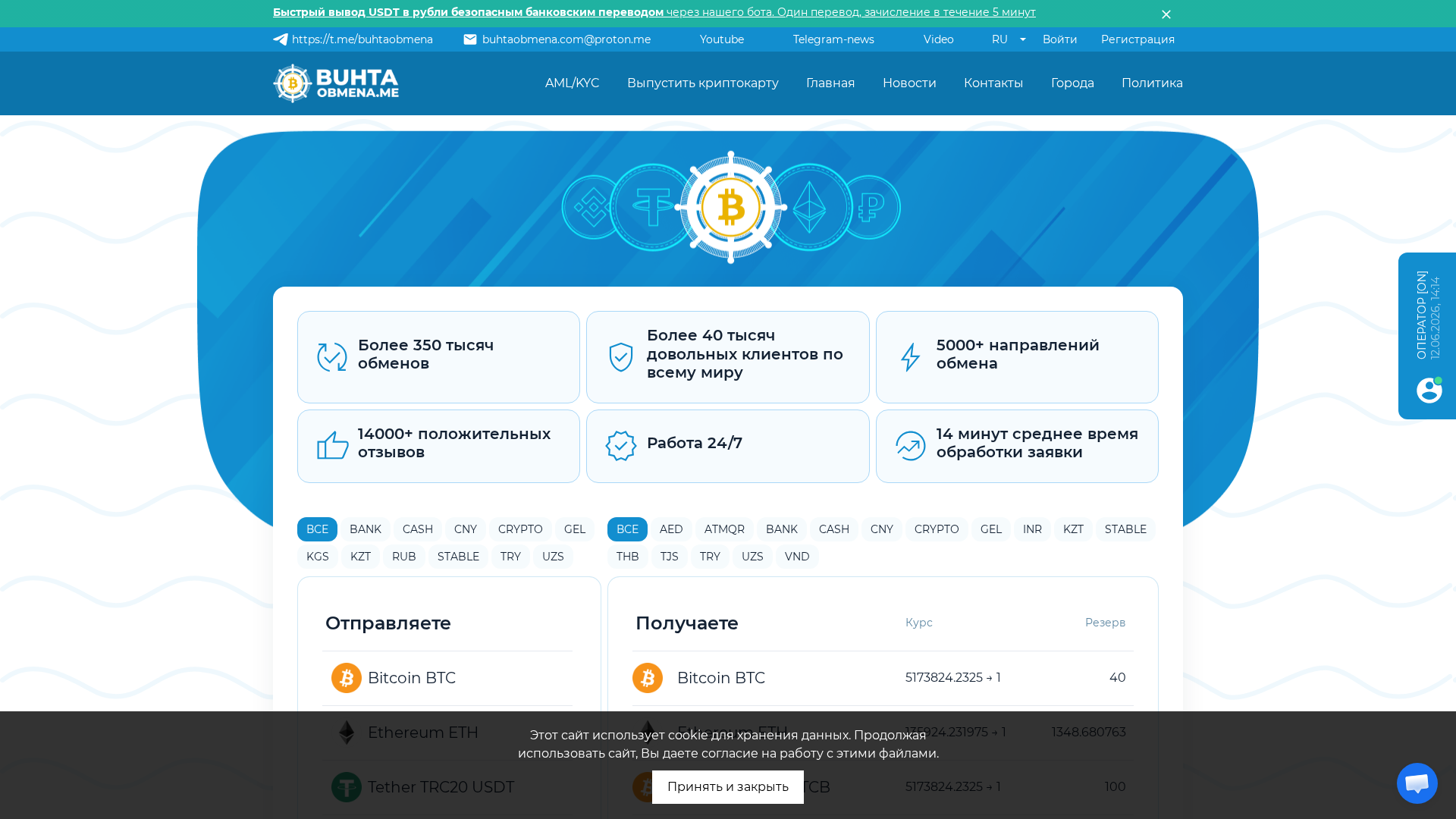
Task: Click the central Bitcoin helm emblem
Action: tap(731, 207)
